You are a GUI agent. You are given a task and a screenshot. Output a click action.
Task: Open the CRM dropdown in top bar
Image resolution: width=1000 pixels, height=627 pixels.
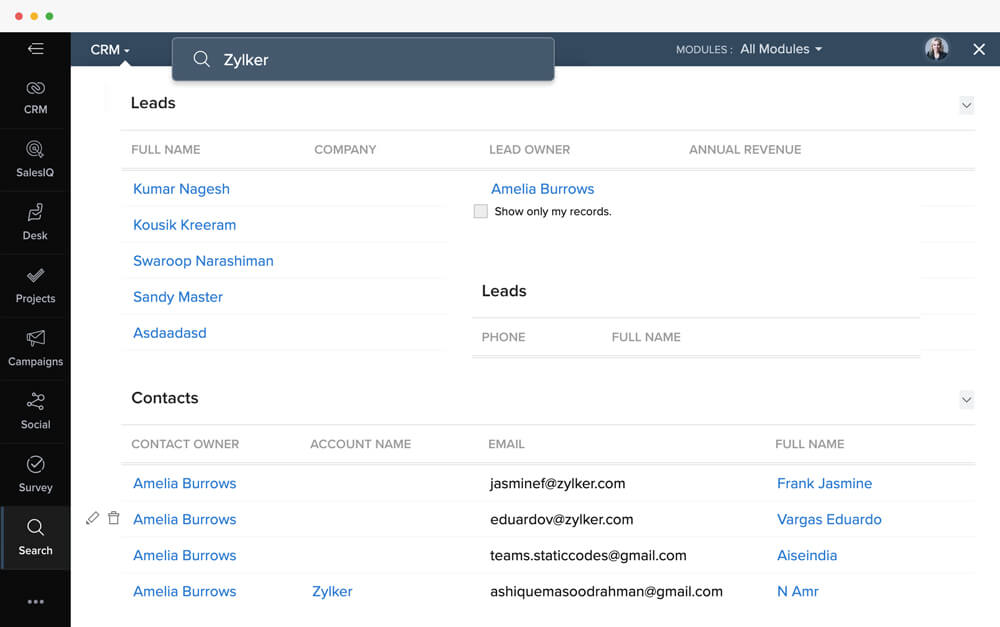pyautogui.click(x=110, y=49)
